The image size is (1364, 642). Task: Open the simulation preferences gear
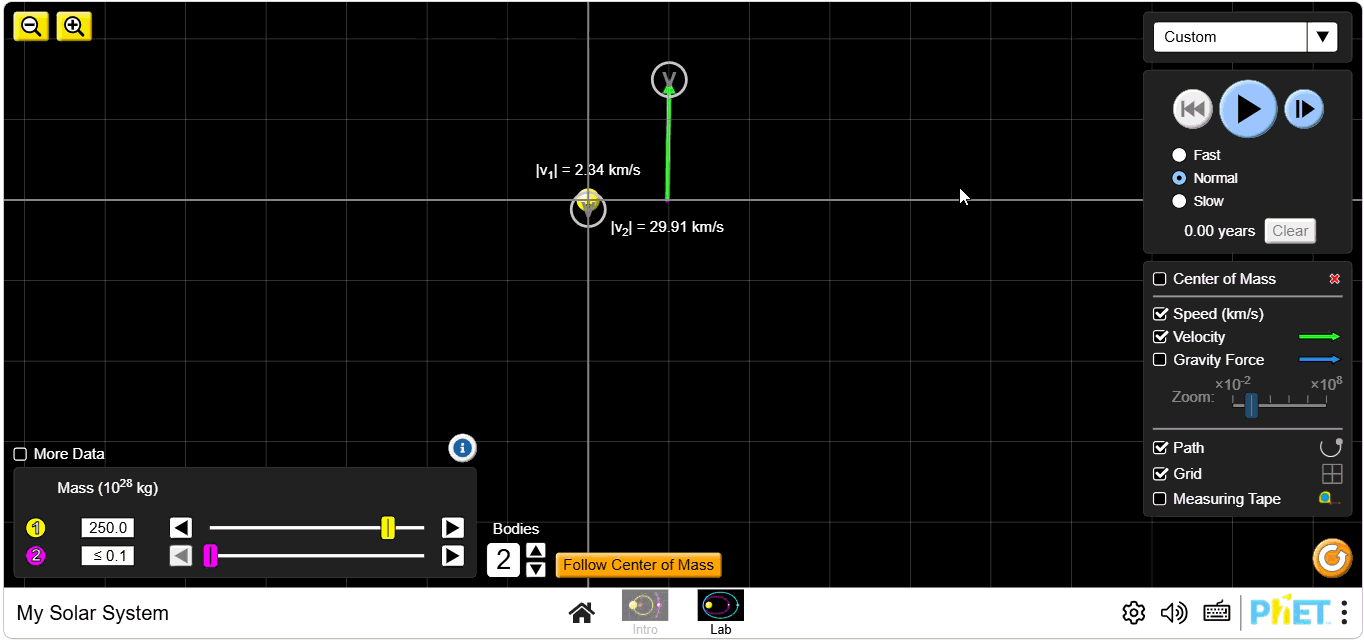(1133, 612)
